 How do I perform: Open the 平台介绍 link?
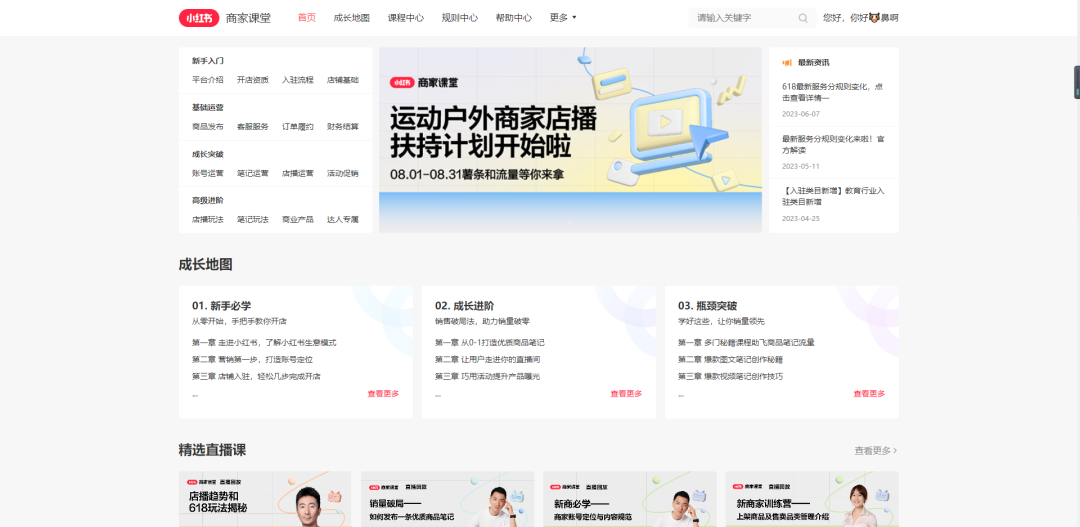click(207, 80)
